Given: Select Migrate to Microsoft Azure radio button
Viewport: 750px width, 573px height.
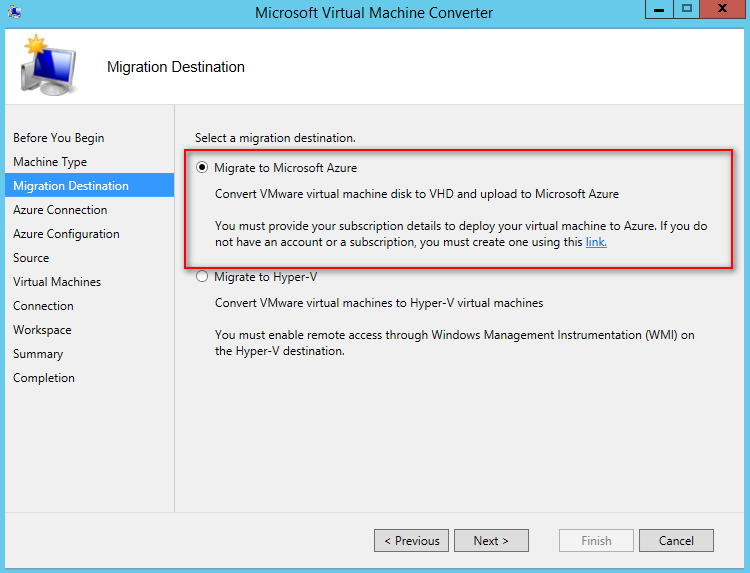Looking at the screenshot, I should 202,167.
